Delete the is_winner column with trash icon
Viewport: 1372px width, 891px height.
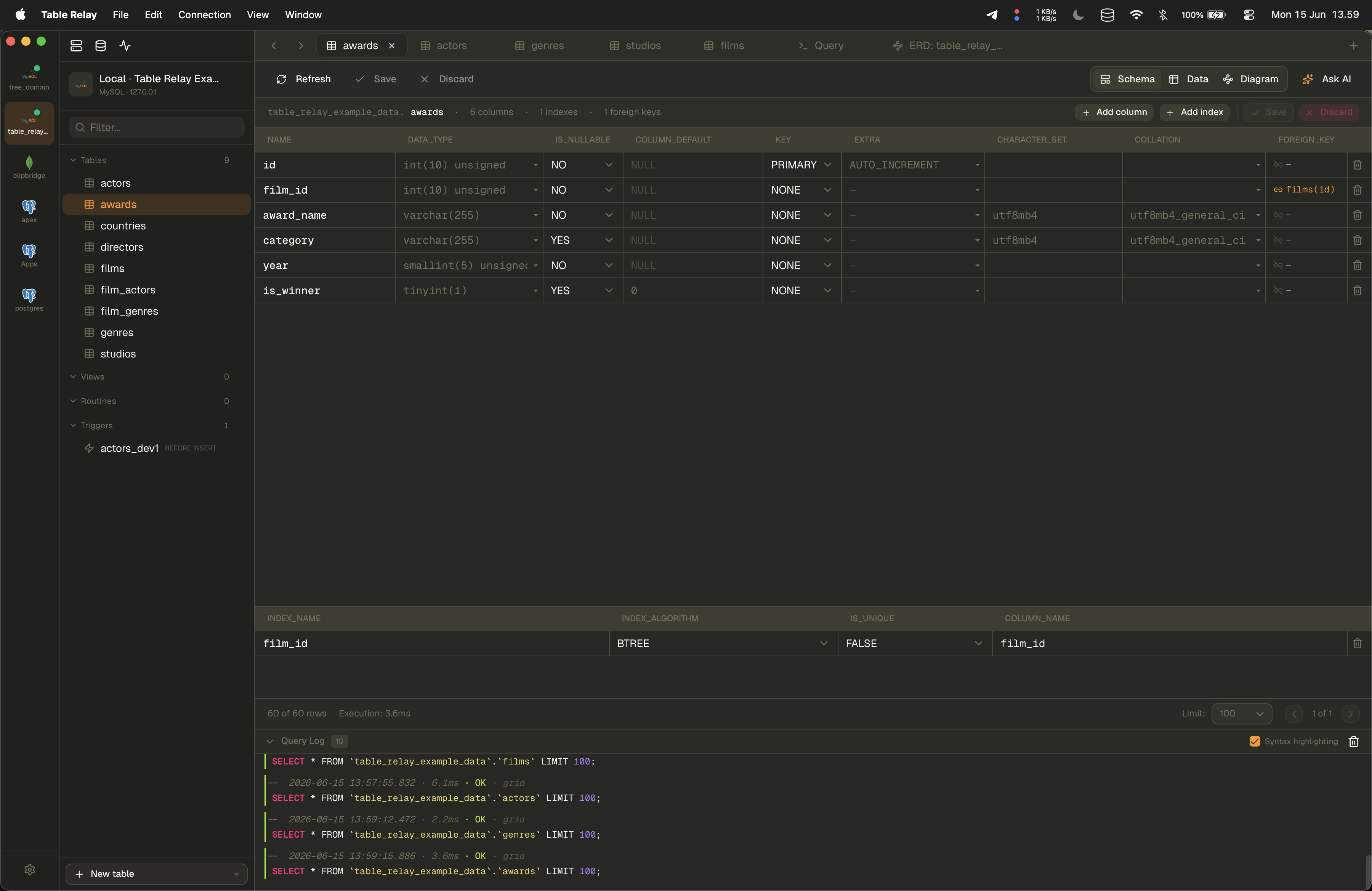tap(1357, 290)
